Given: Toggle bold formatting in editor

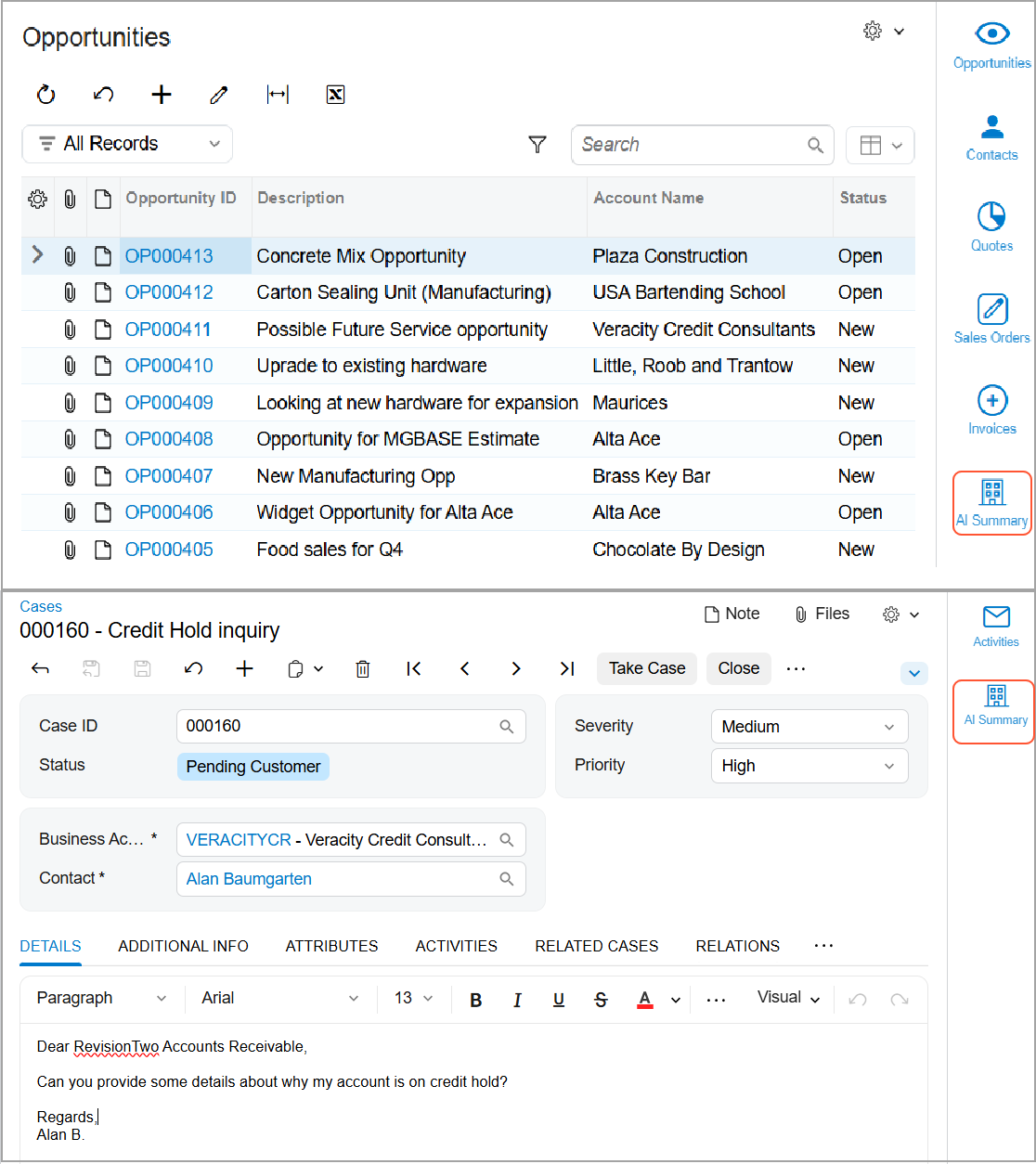Looking at the screenshot, I should tap(476, 1000).
